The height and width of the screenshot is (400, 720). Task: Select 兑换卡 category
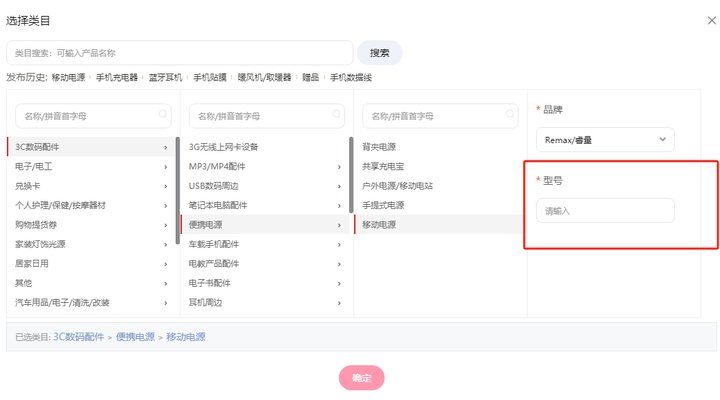point(91,186)
